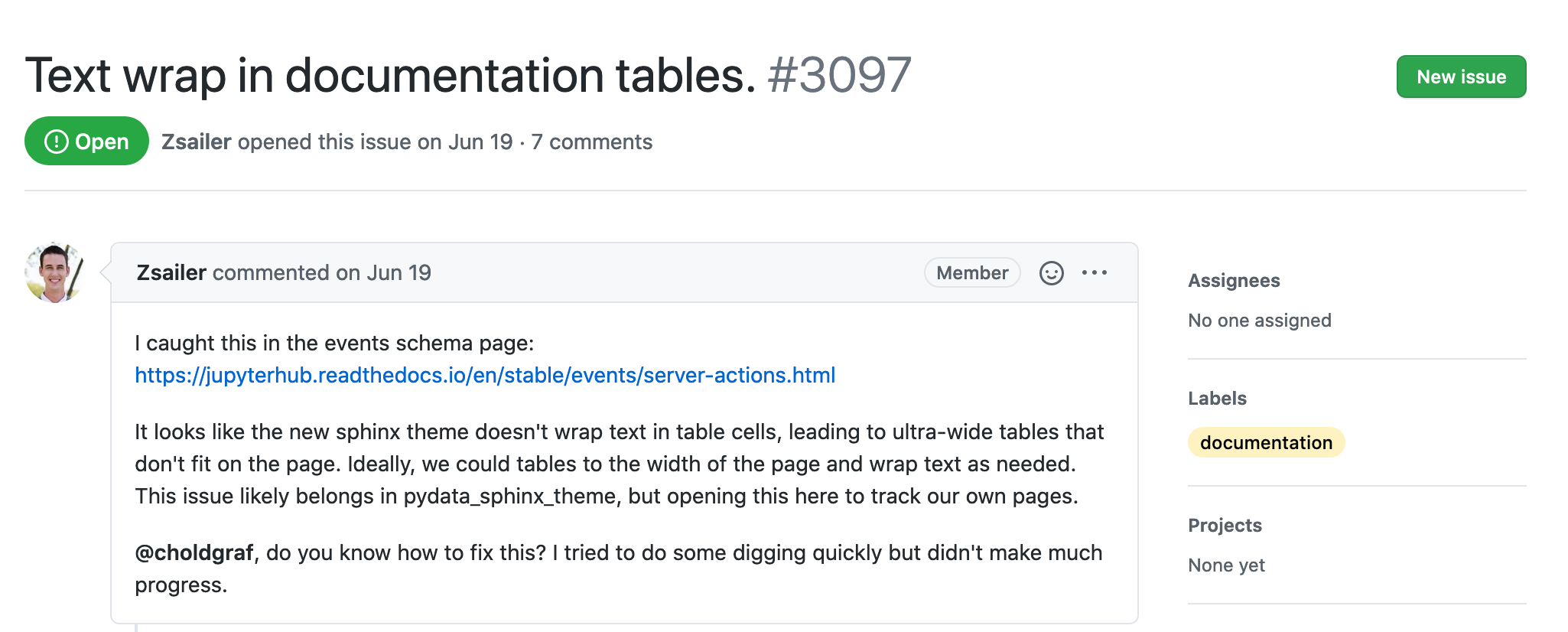Click the warning icon inside the Open badge
This screenshot has width=1568, height=632.
55,141
